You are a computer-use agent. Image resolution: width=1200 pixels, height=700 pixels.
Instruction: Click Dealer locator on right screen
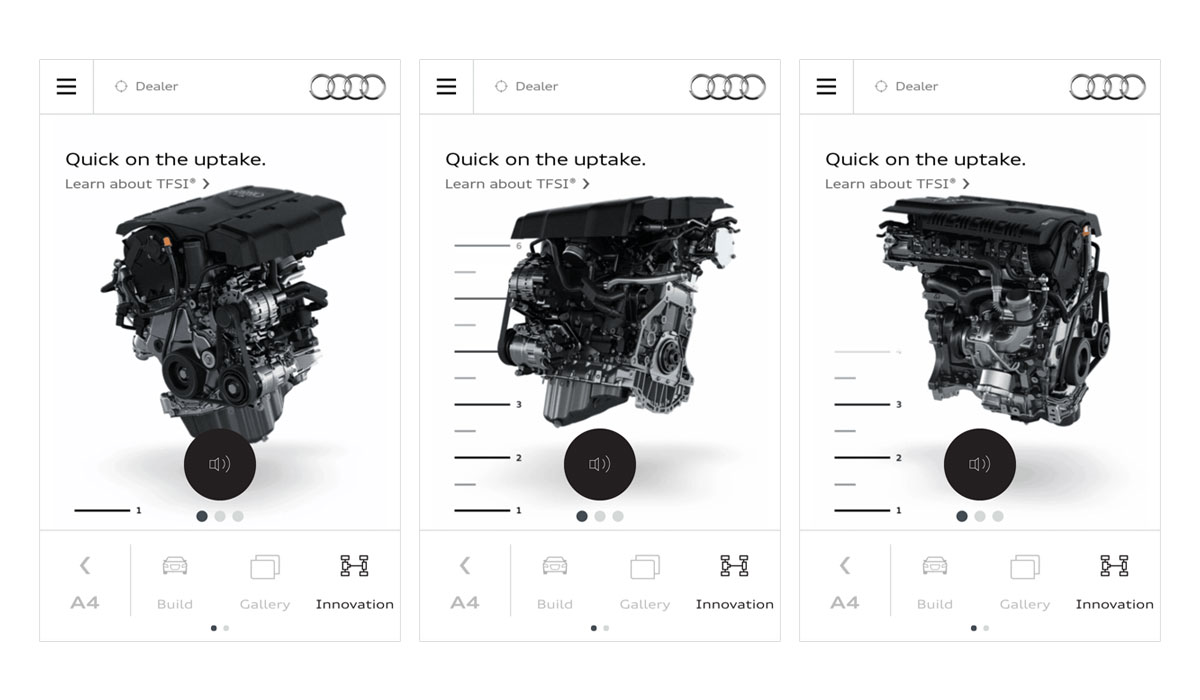pos(906,86)
